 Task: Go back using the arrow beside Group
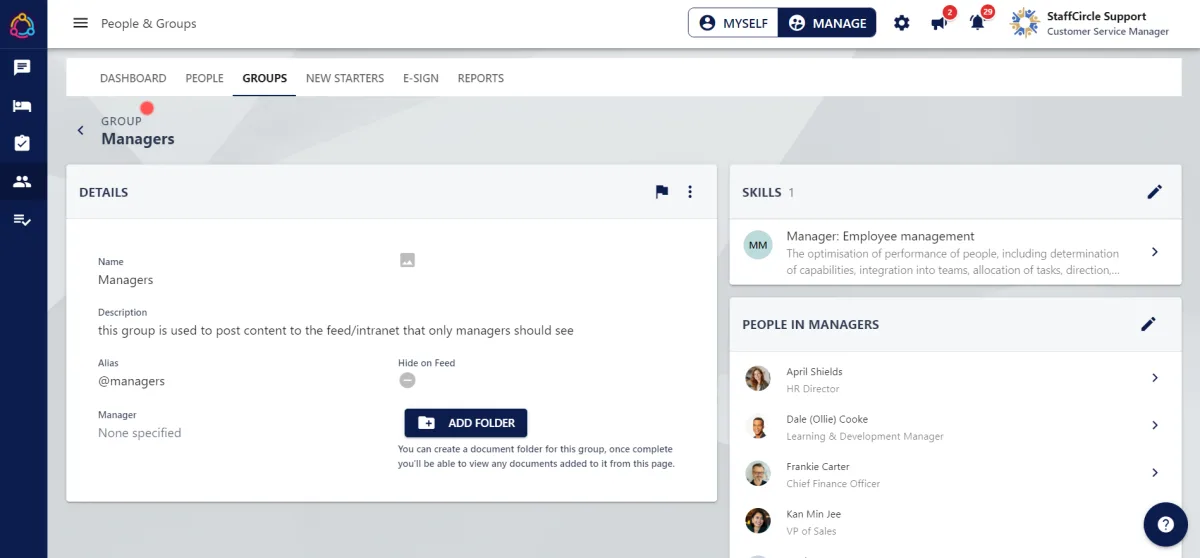pyautogui.click(x=81, y=130)
